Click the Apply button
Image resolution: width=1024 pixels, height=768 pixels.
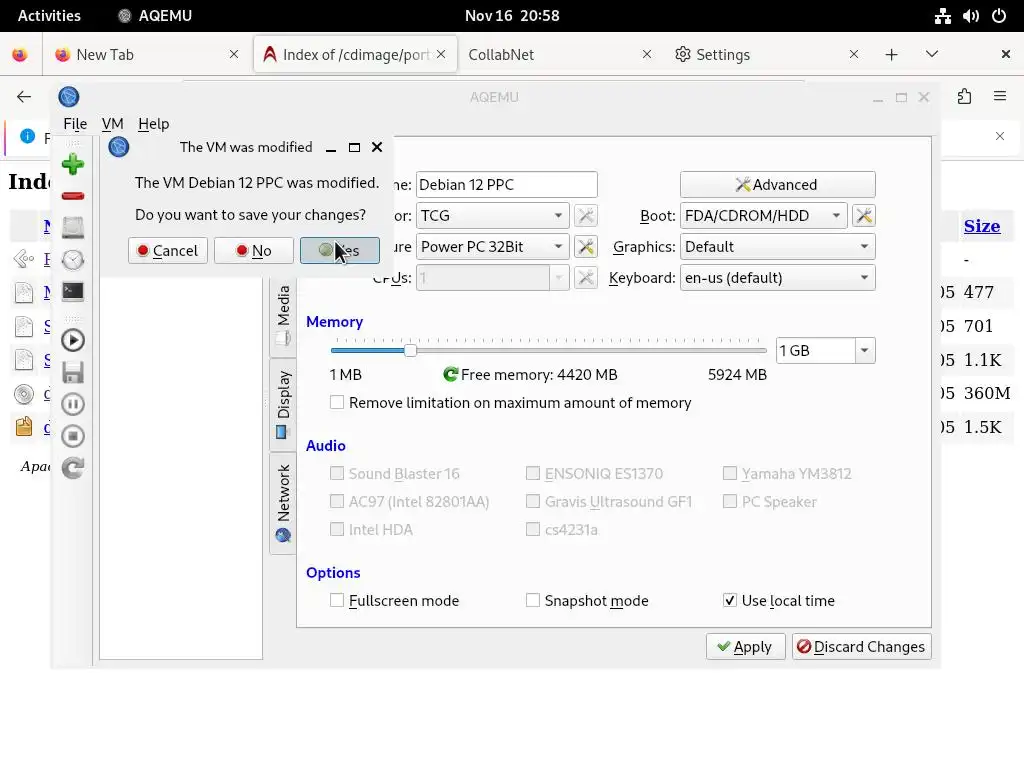coord(745,647)
